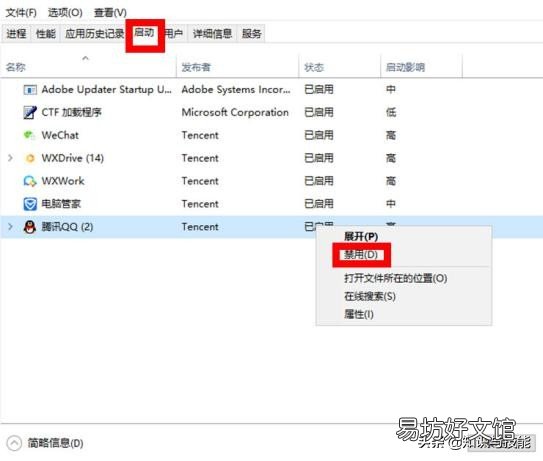This screenshot has width=543, height=461.
Task: Click the WXWork chat bubble icon
Action: (x=30, y=181)
